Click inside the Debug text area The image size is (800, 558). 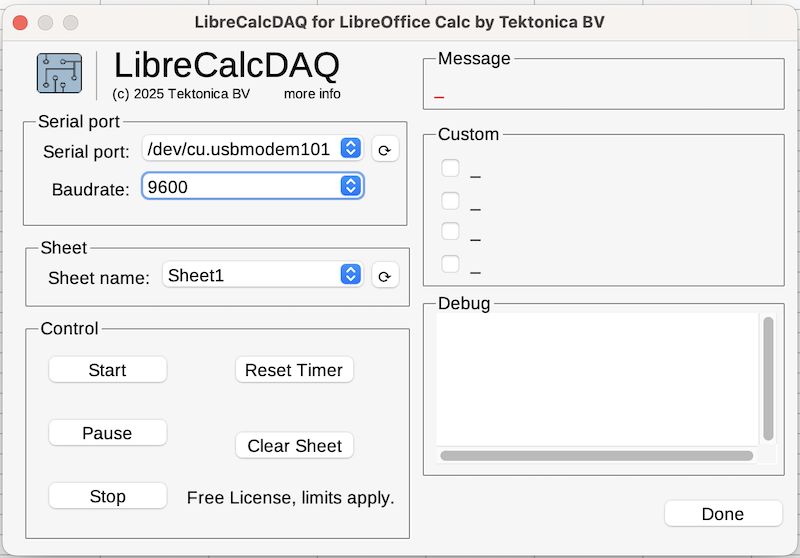pos(597,379)
